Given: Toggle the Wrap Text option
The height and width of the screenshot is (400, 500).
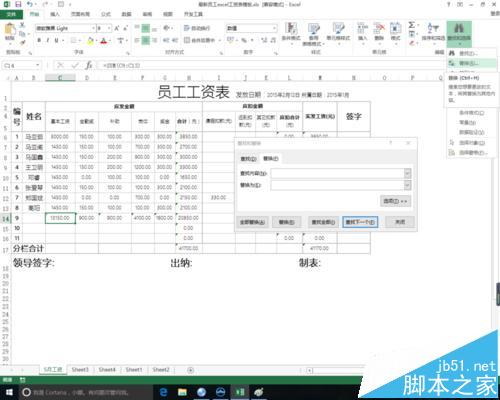Looking at the screenshot, I should click(197, 28).
